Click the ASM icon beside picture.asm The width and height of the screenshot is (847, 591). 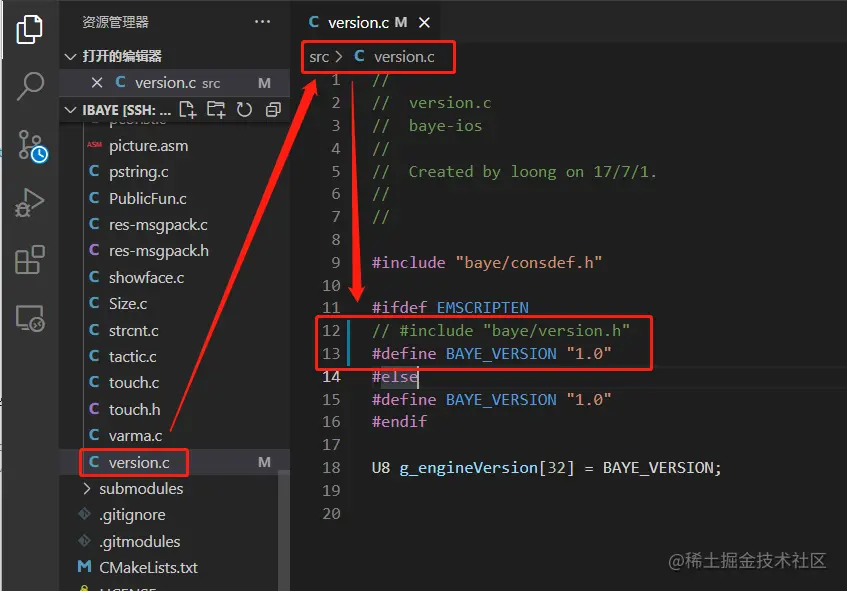pyautogui.click(x=95, y=145)
